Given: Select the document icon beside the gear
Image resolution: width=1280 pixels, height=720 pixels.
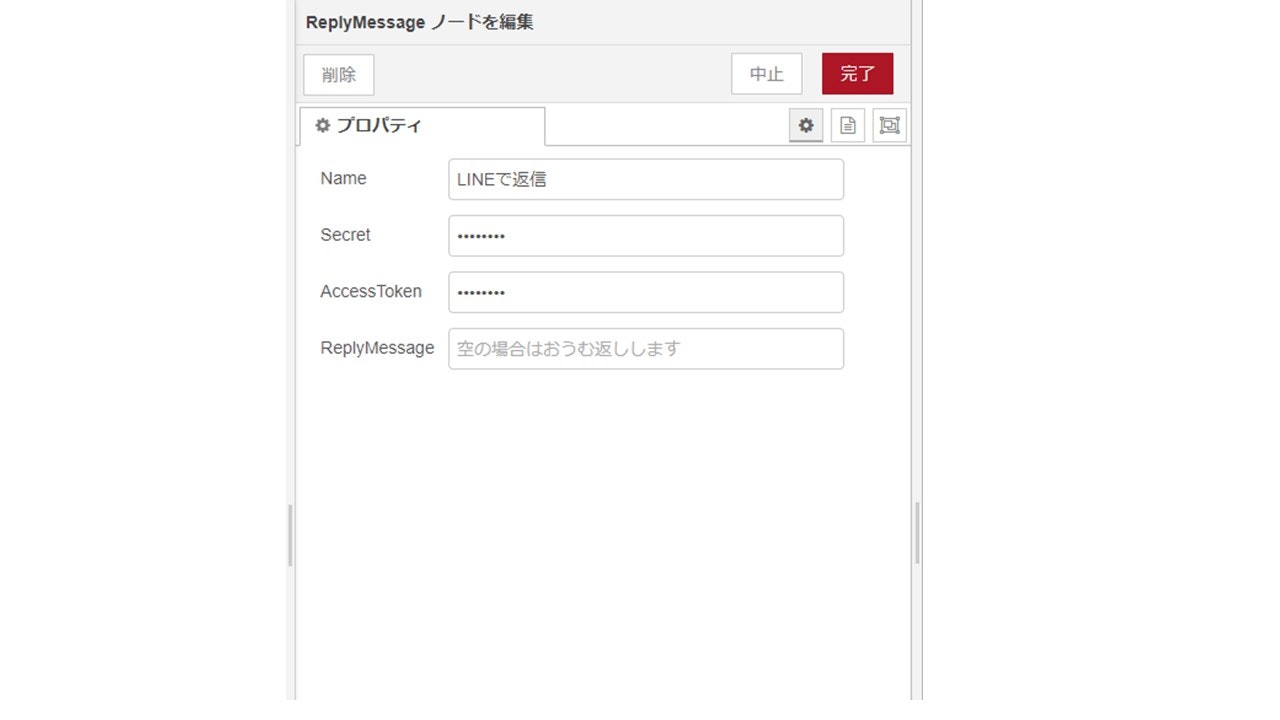Looking at the screenshot, I should (847, 125).
